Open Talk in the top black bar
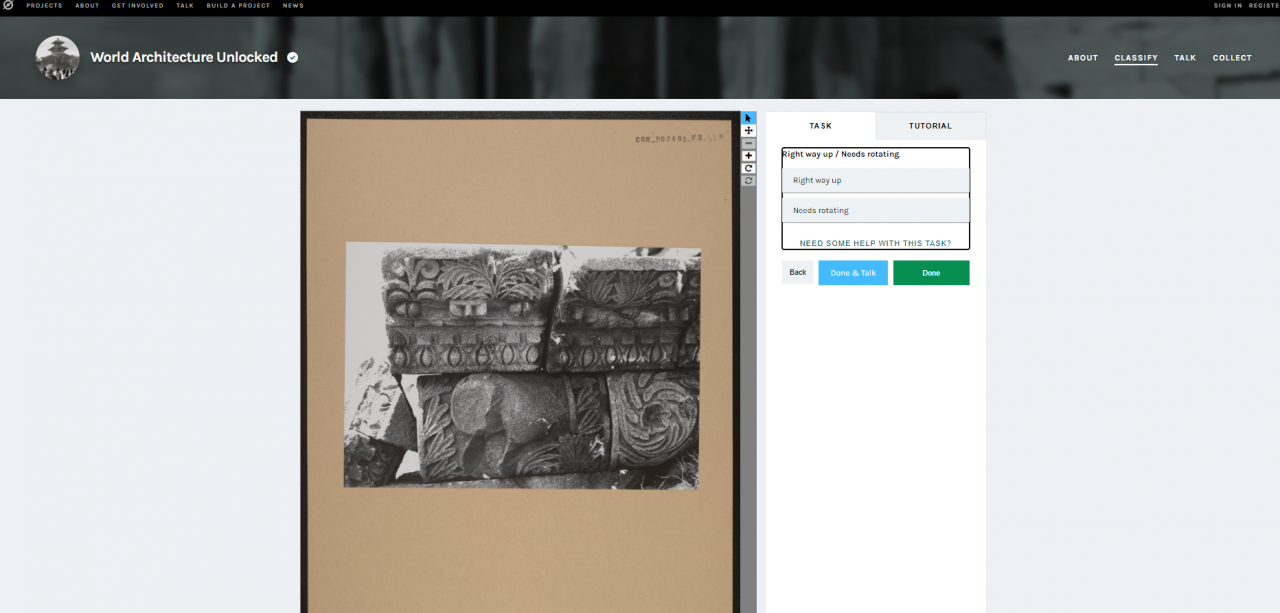The image size is (1280, 613). tap(185, 5)
